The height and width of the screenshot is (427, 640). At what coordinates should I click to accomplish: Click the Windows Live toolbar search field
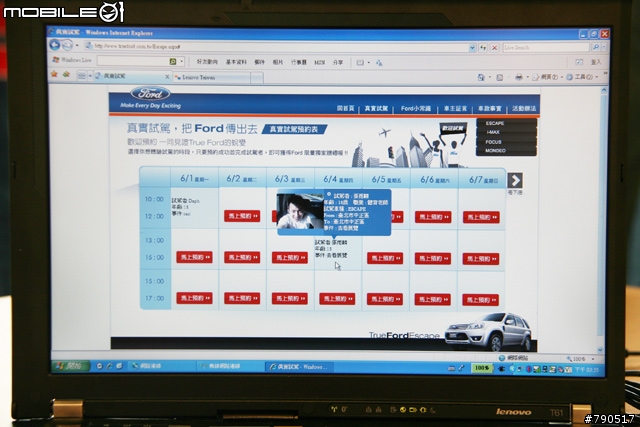(133, 61)
